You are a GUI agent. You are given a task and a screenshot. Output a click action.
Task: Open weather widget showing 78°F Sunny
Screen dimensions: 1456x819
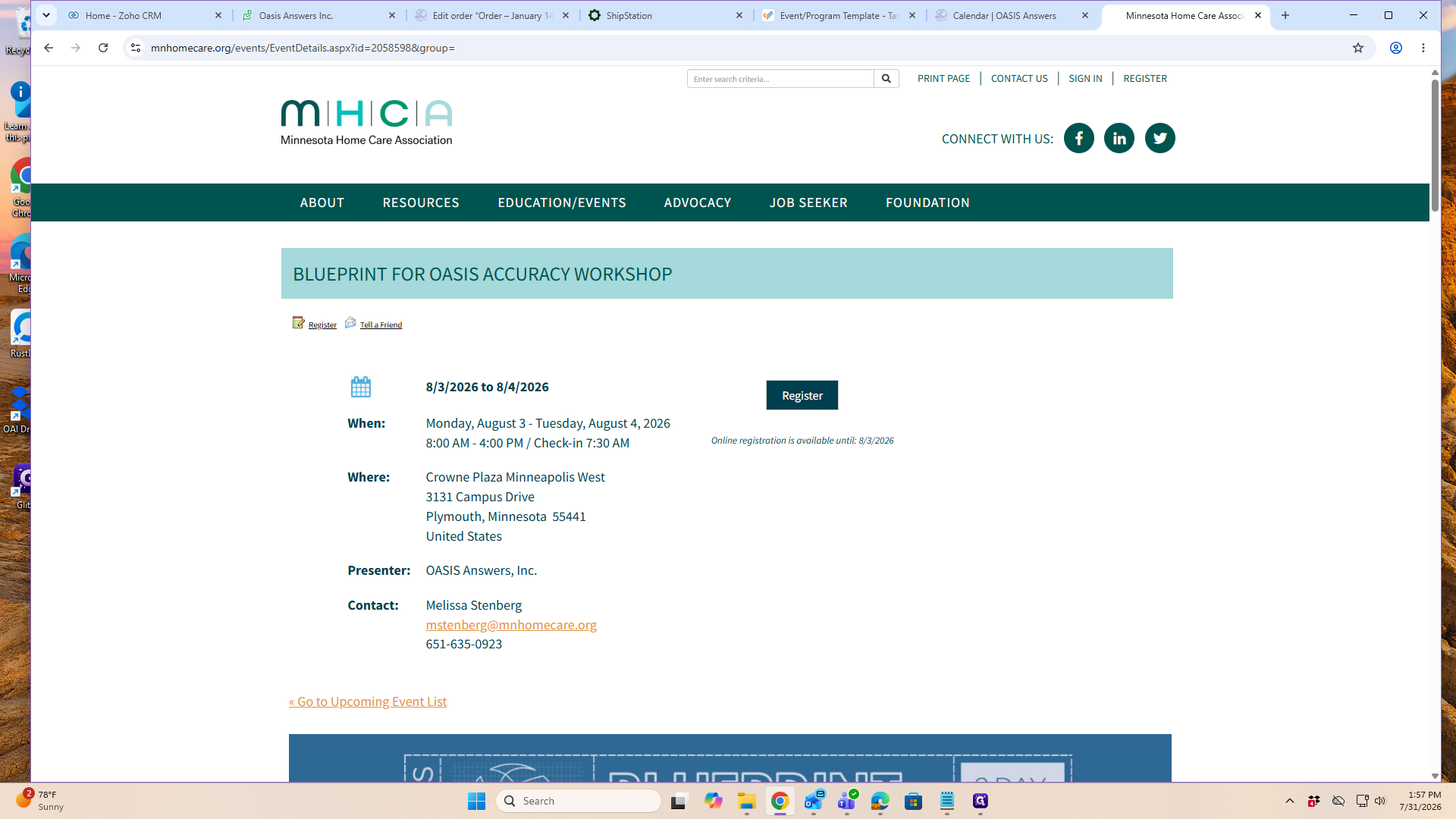42,801
